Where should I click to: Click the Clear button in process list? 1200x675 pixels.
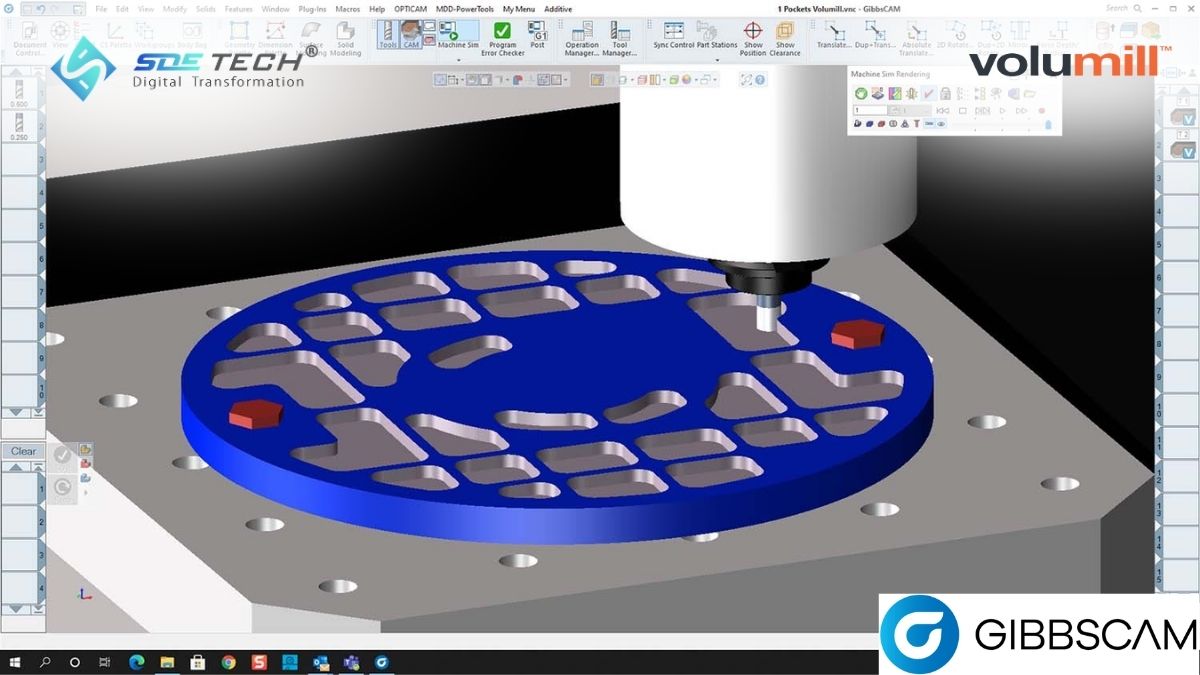(x=23, y=451)
